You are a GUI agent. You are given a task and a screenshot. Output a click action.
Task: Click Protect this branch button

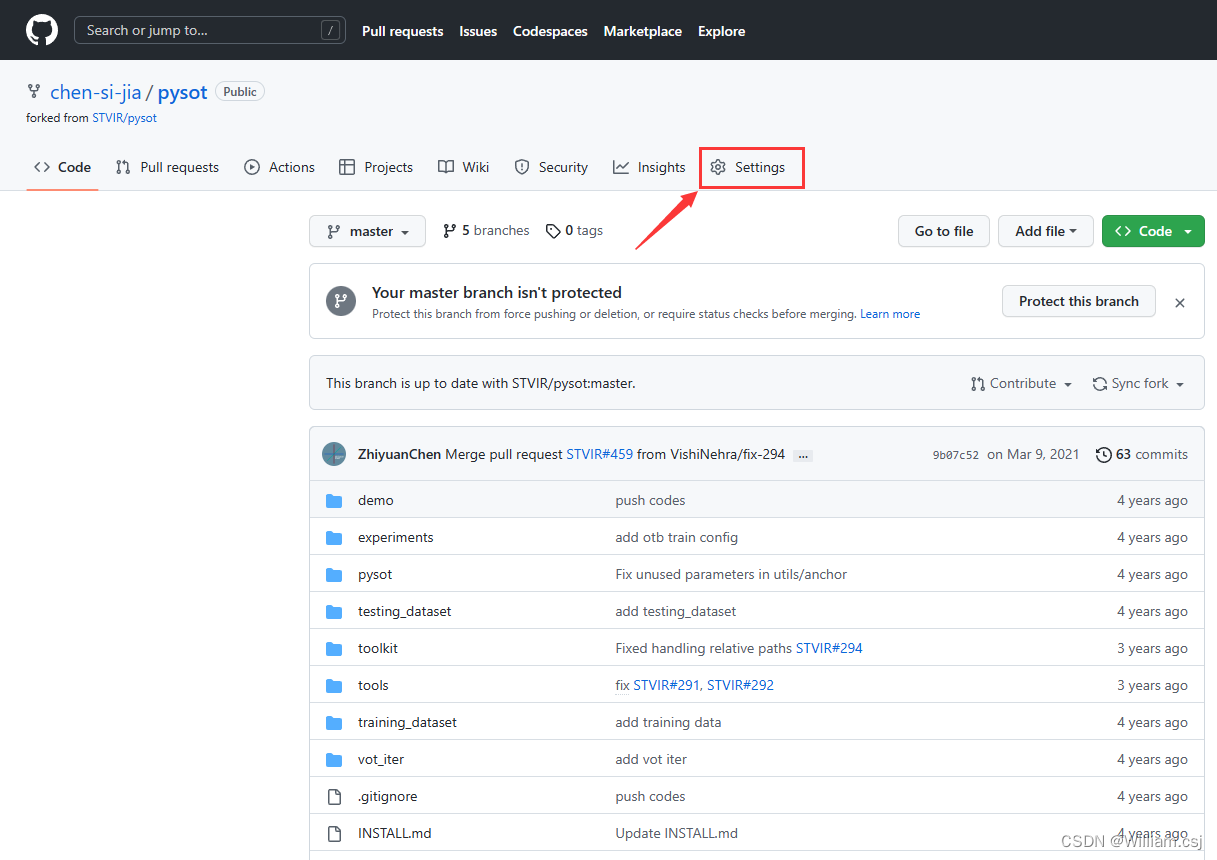pos(1079,301)
